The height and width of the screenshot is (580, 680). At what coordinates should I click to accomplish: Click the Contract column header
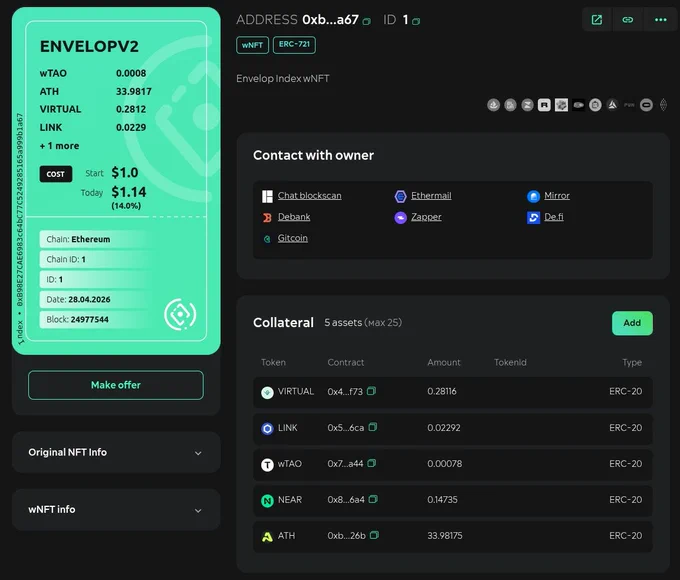pyautogui.click(x=346, y=362)
